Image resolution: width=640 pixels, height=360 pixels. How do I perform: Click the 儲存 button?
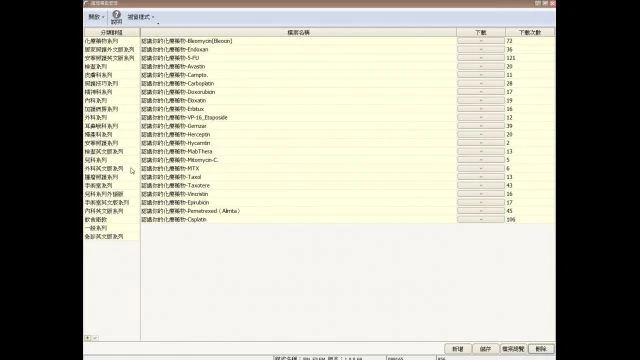[x=485, y=349]
